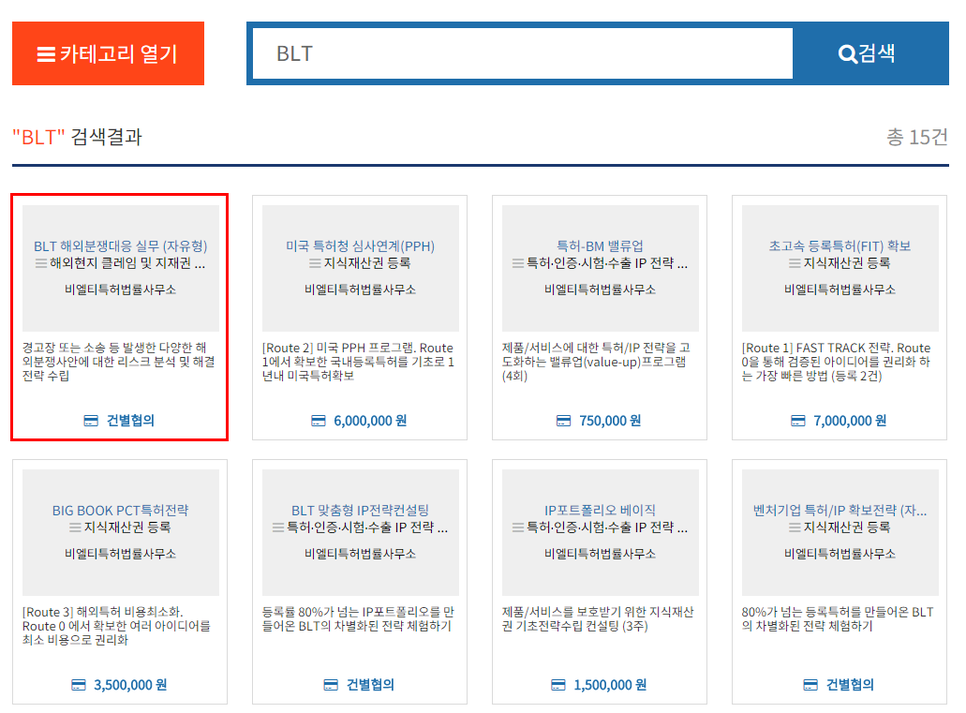Click the list icon in 초고속 등록특허(FIT) card
Viewport: 966px width, 713px height.
coord(795,264)
